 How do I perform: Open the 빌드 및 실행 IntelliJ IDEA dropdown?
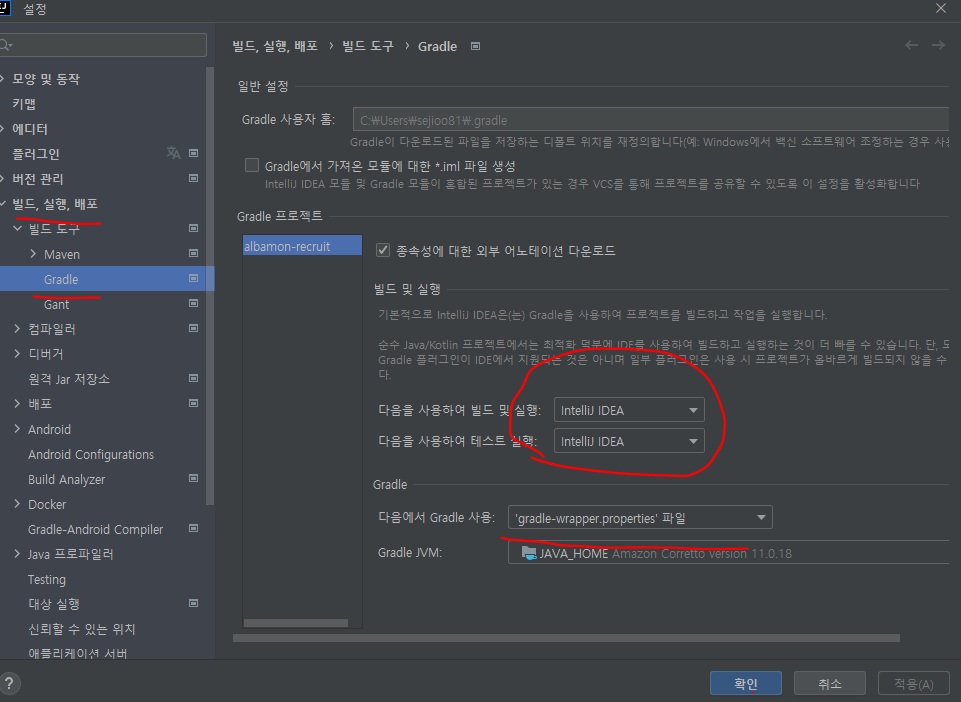629,410
